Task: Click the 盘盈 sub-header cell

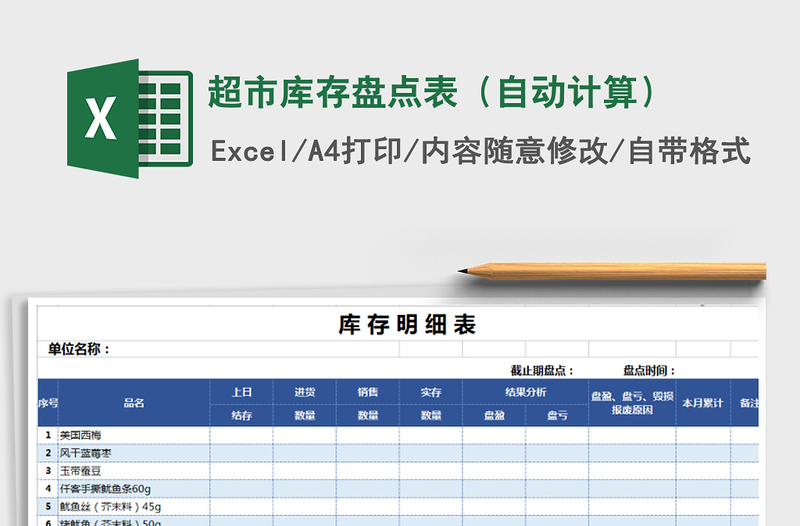Action: [494, 415]
